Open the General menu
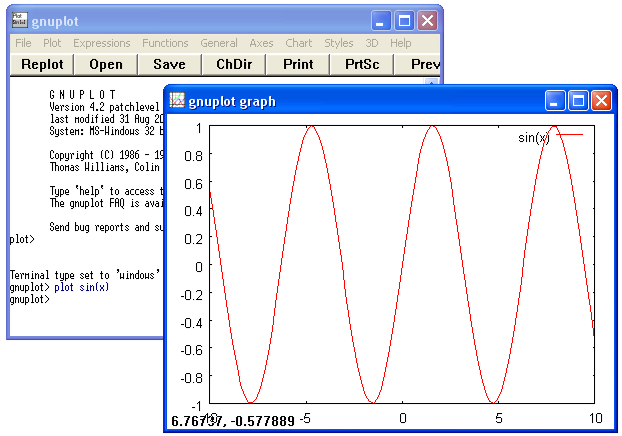The image size is (622, 436). pyautogui.click(x=219, y=43)
